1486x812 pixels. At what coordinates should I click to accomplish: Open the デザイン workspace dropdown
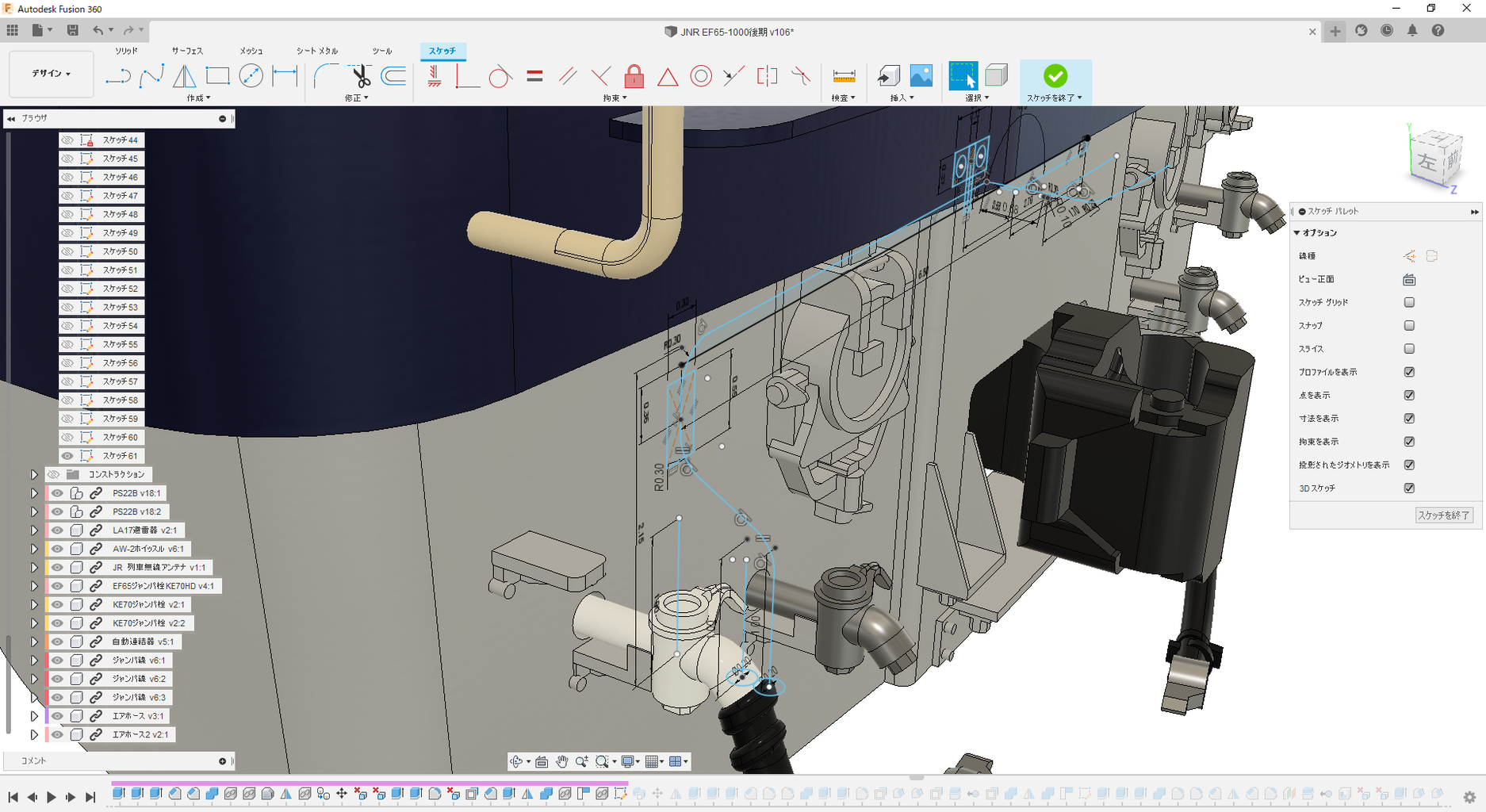pyautogui.click(x=52, y=74)
